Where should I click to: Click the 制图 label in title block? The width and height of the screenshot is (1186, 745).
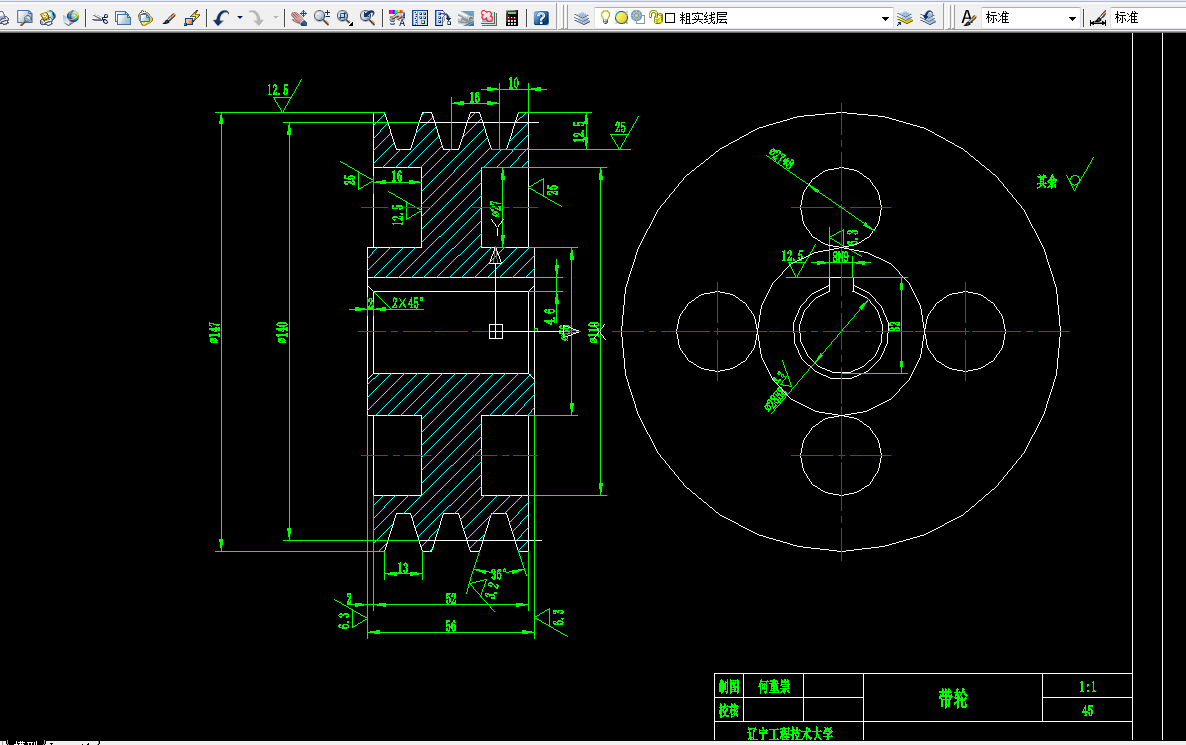[729, 686]
